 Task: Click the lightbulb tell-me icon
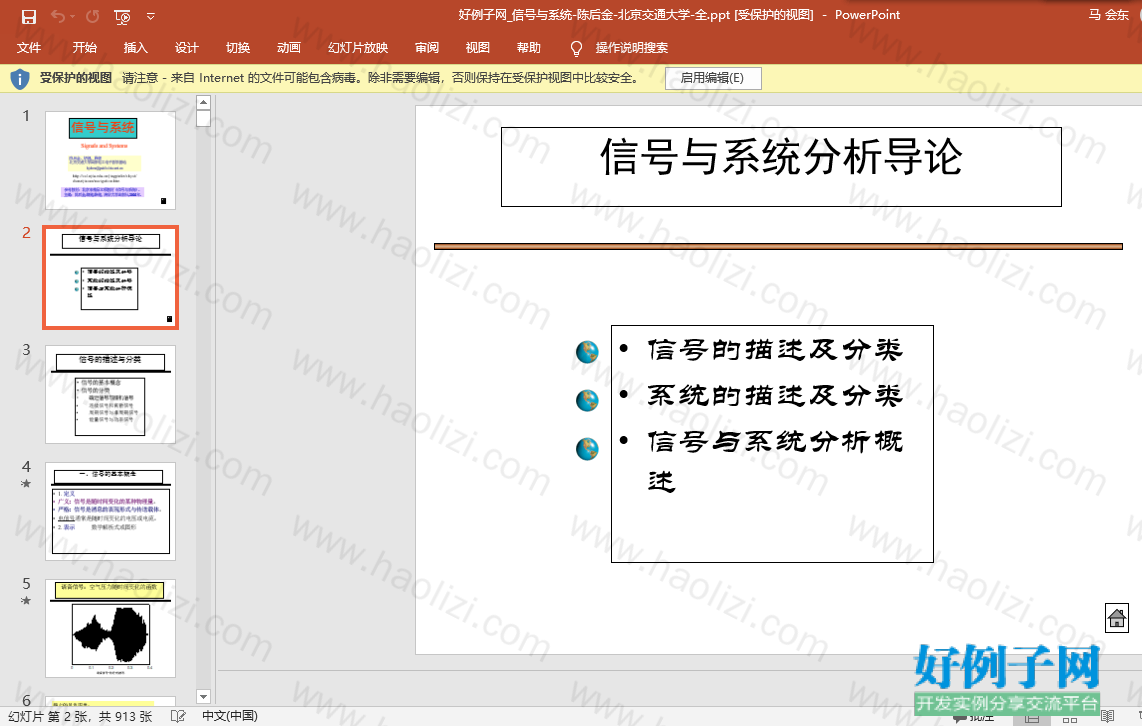(x=576, y=48)
